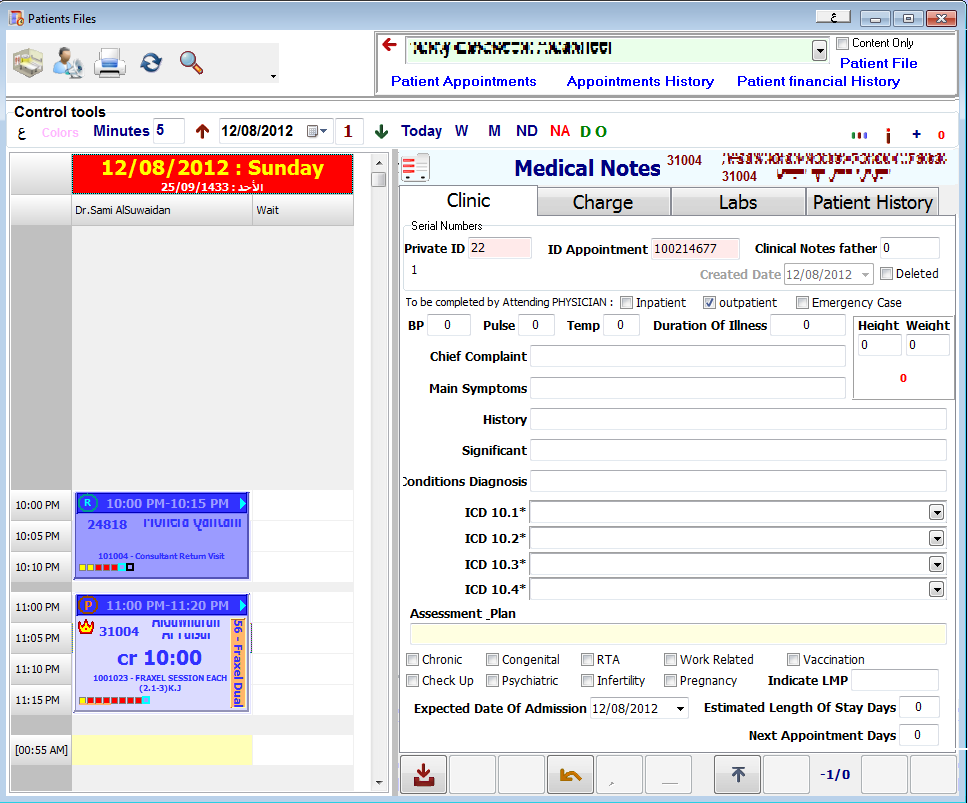This screenshot has height=803, width=968.
Task: Click the refresh arrows icon
Action: [x=151, y=63]
